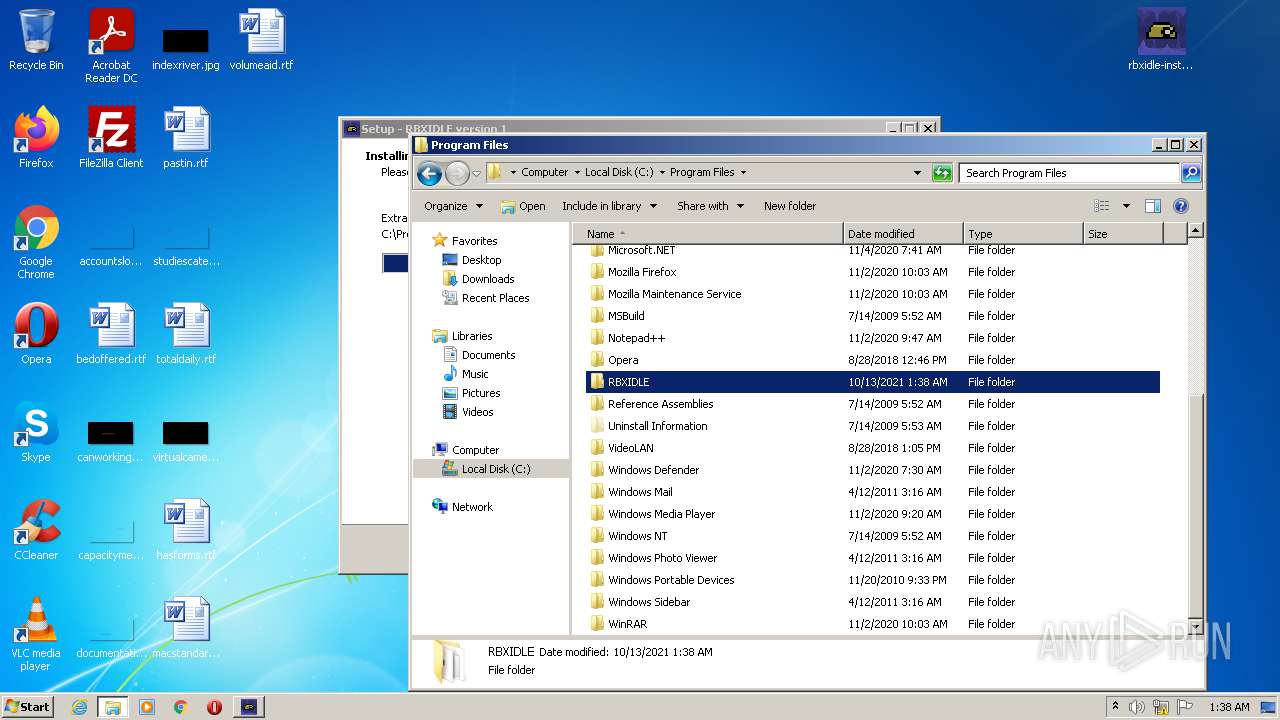Toggle the preview pane icon
The image size is (1280, 720).
click(1153, 206)
